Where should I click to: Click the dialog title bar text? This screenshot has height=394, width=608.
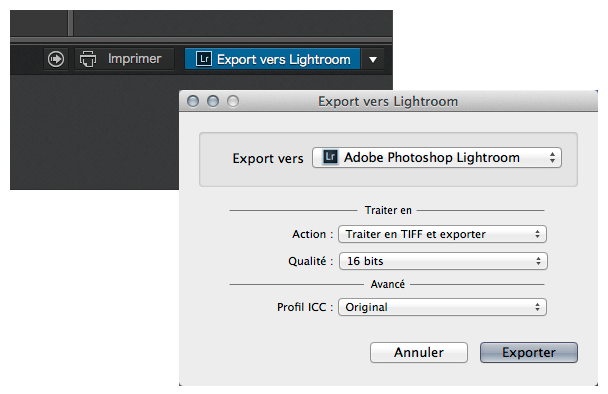pyautogui.click(x=388, y=101)
